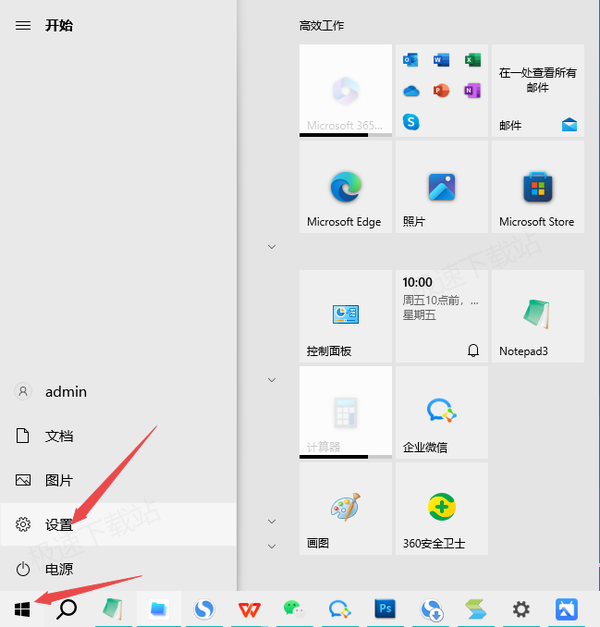
Task: Open 企业微信 icon on the taskbar
Action: (340, 609)
